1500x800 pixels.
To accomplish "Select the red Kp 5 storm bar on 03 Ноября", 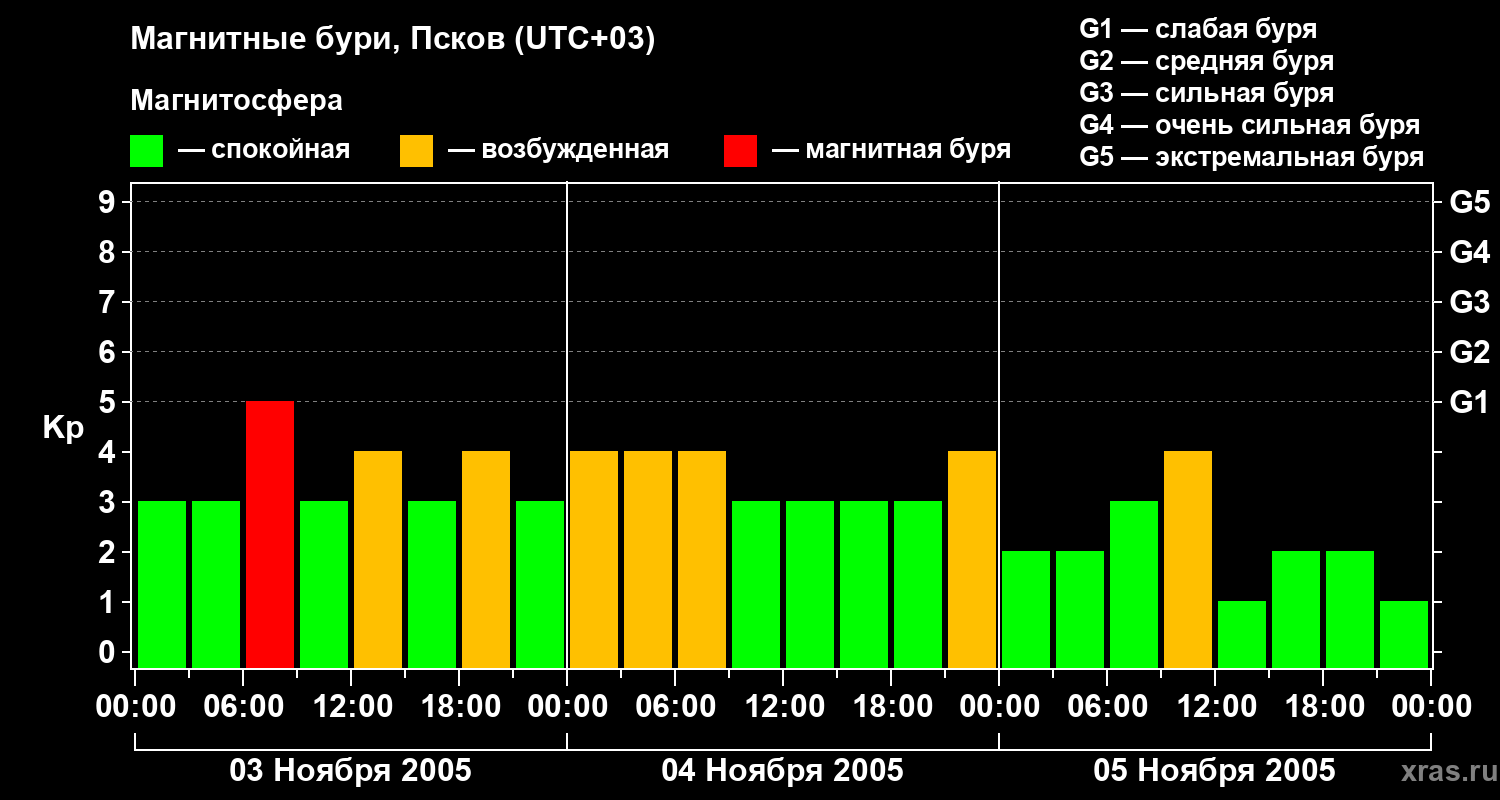I will (270, 534).
